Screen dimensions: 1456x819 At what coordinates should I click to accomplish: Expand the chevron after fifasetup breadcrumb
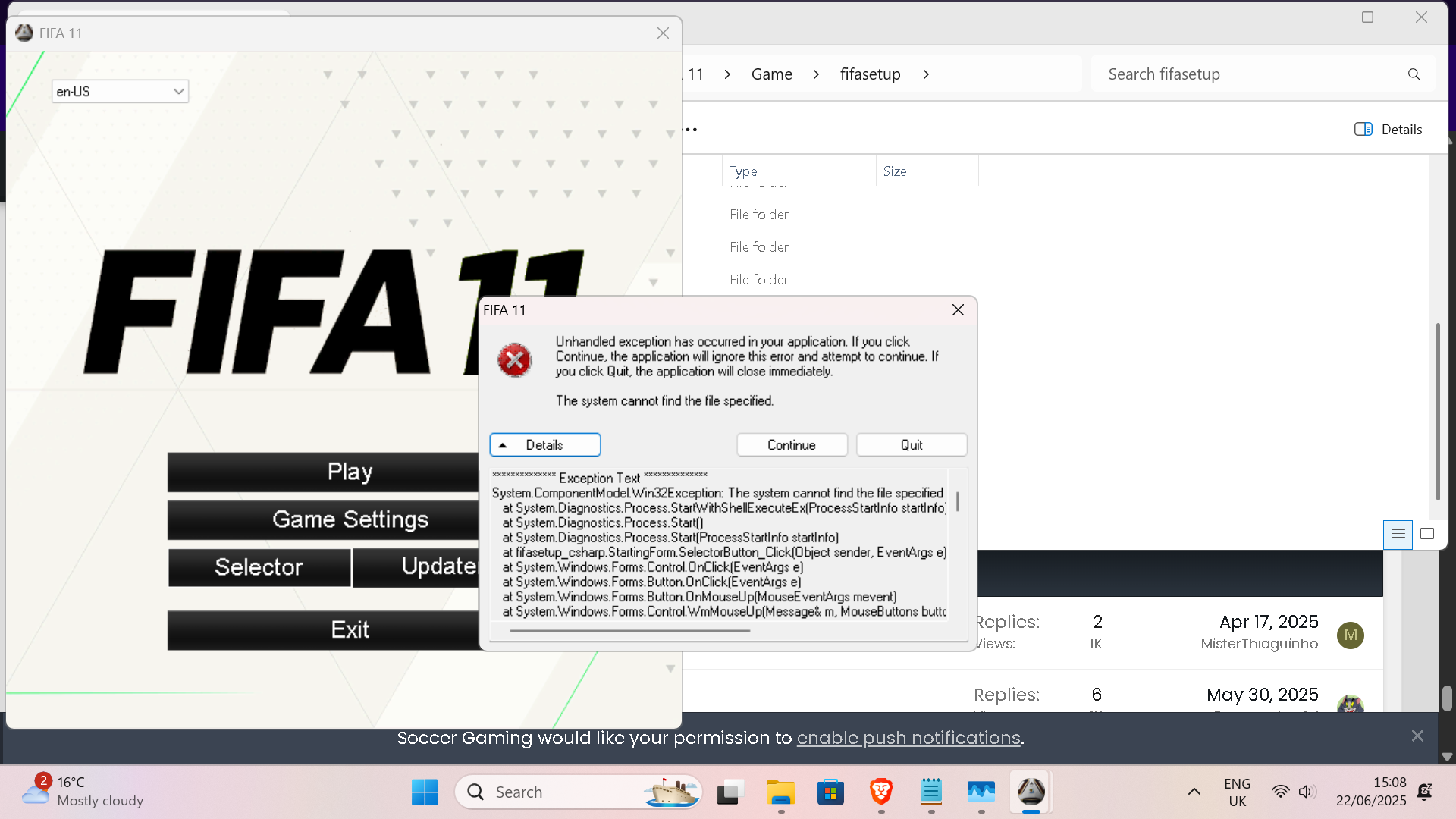click(926, 74)
